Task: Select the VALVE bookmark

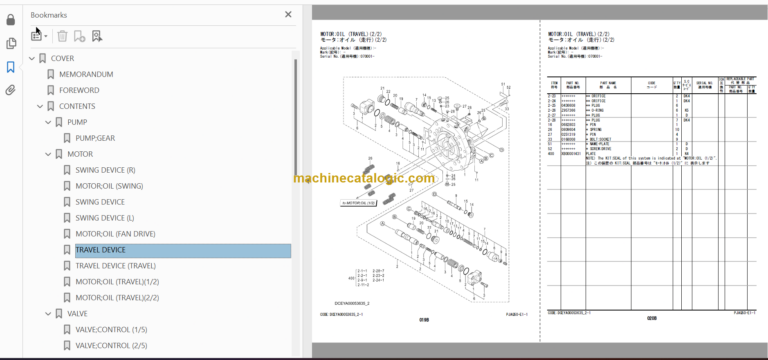Action: 77,313
